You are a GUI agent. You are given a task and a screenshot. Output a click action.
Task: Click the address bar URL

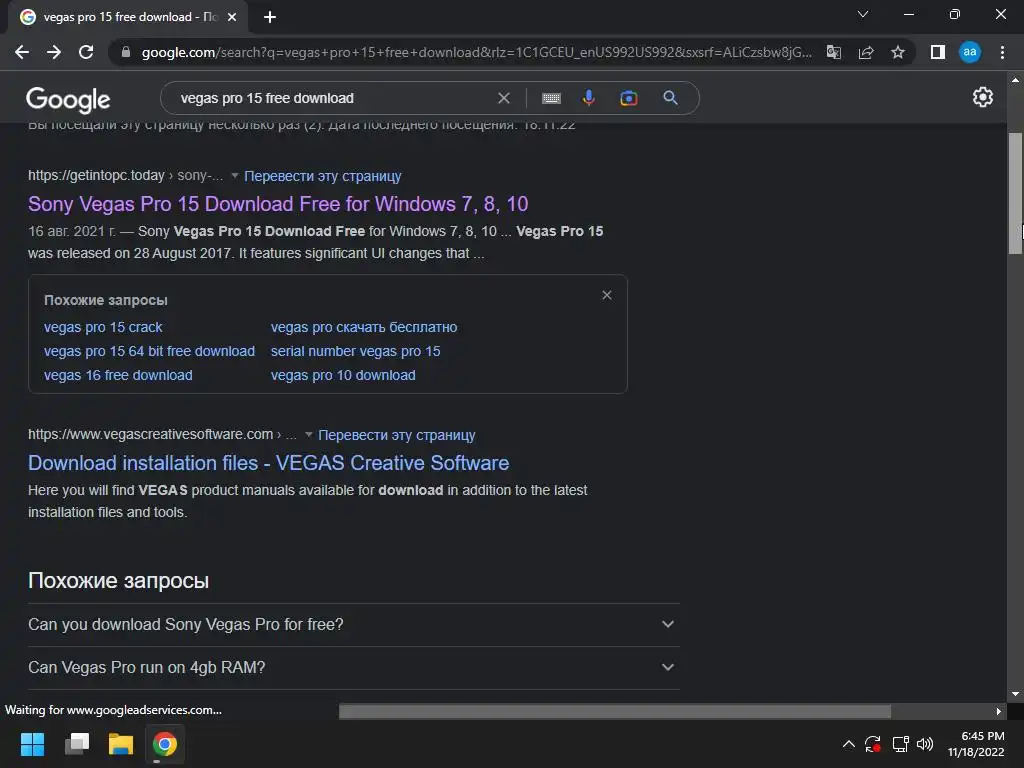pyautogui.click(x=477, y=52)
